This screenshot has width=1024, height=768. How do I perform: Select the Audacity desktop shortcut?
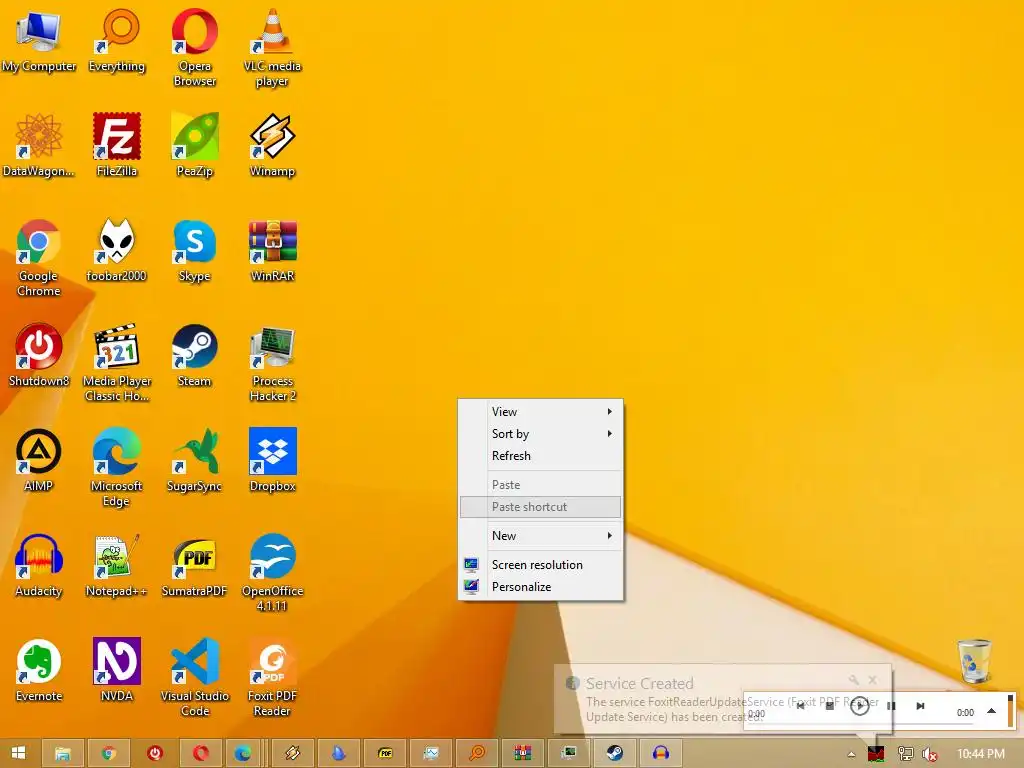39,566
